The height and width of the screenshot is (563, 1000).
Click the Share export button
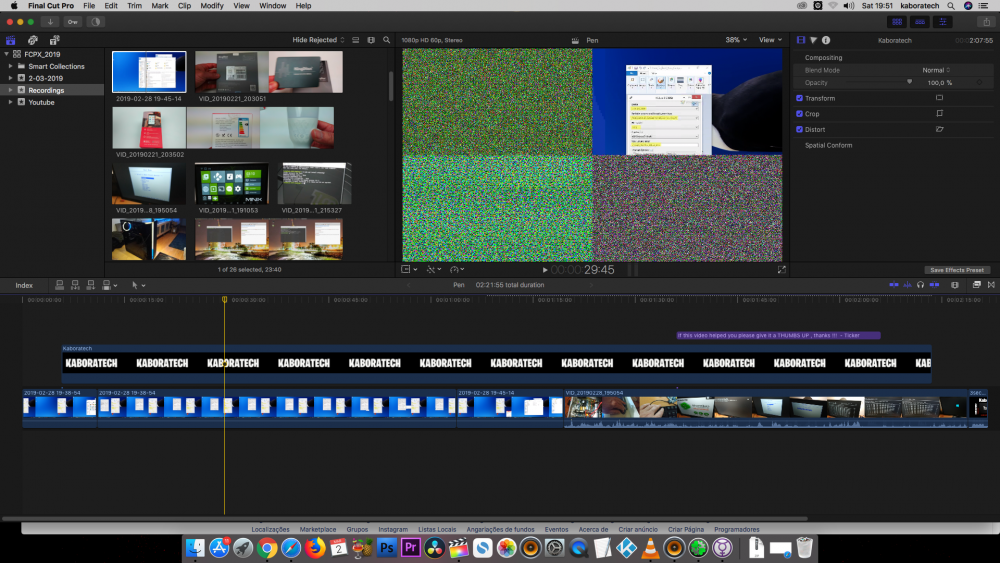click(x=987, y=22)
